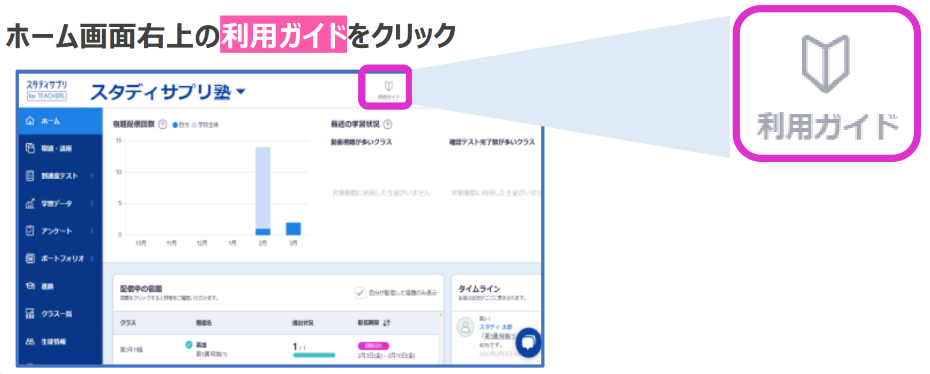
Task: Open the スタディサプリ塾 school selector dropdown
Action: point(168,92)
